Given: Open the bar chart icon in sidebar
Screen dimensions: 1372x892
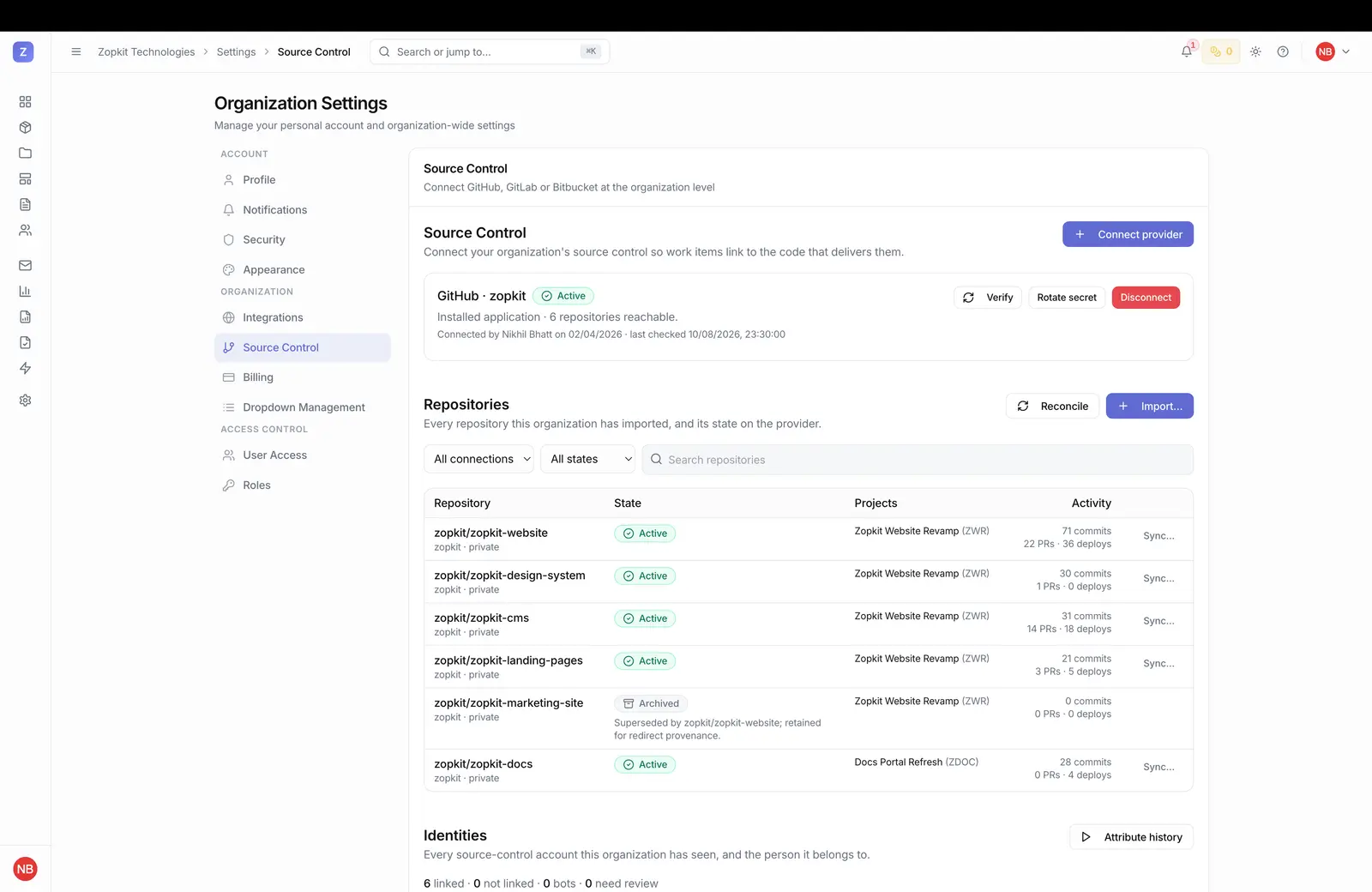Looking at the screenshot, I should tap(26, 292).
